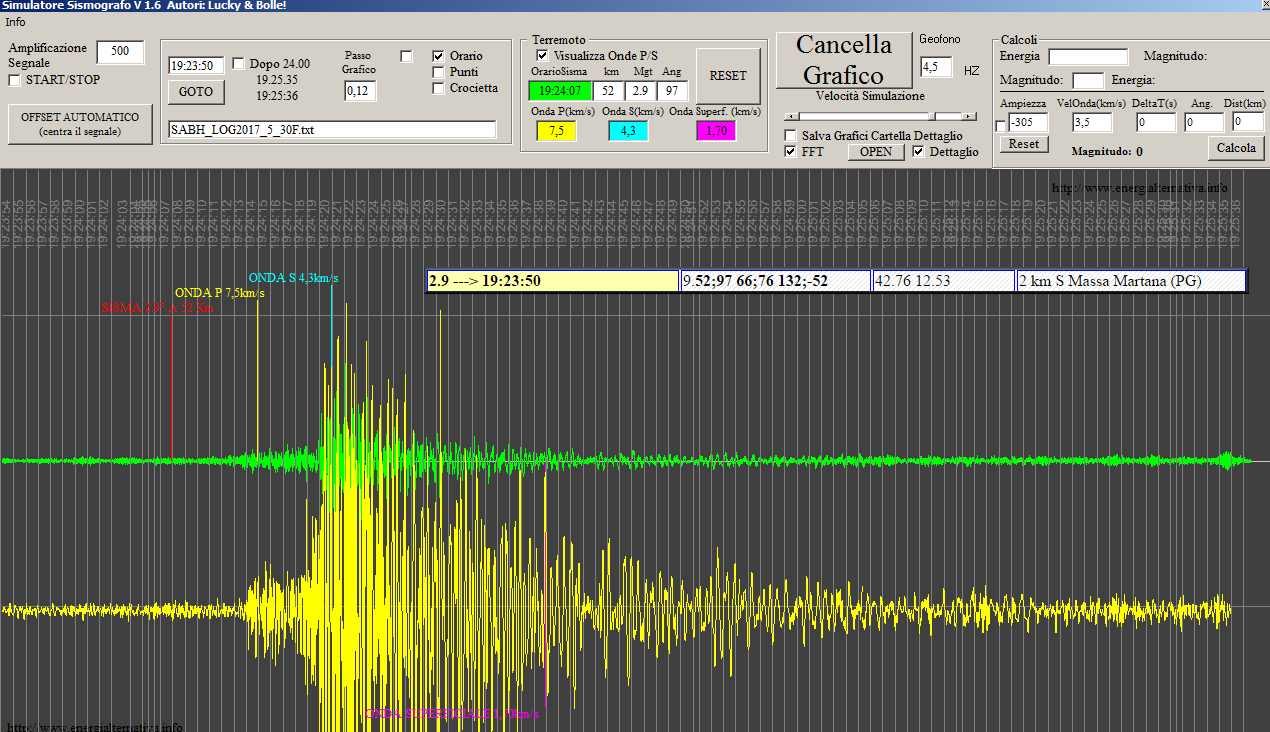
Task: Click the Calcola button
Action: pyautogui.click(x=1236, y=148)
